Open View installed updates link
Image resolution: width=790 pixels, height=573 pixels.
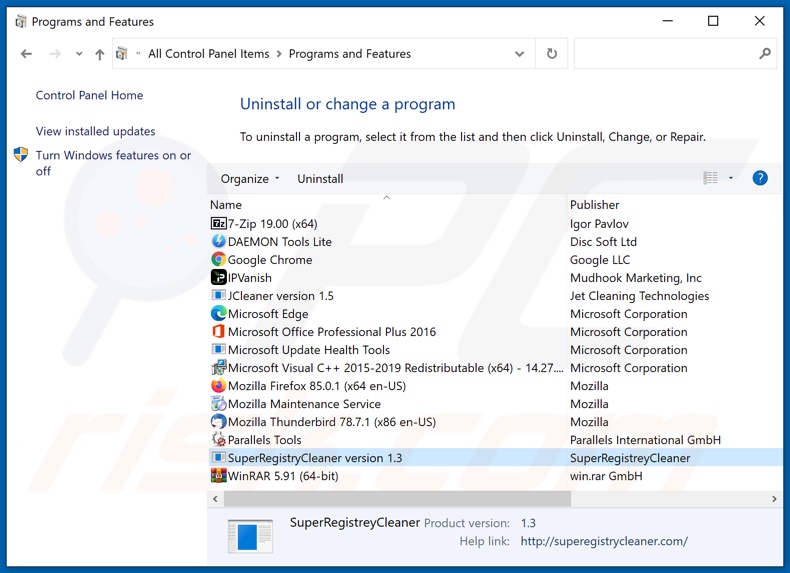[x=95, y=131]
